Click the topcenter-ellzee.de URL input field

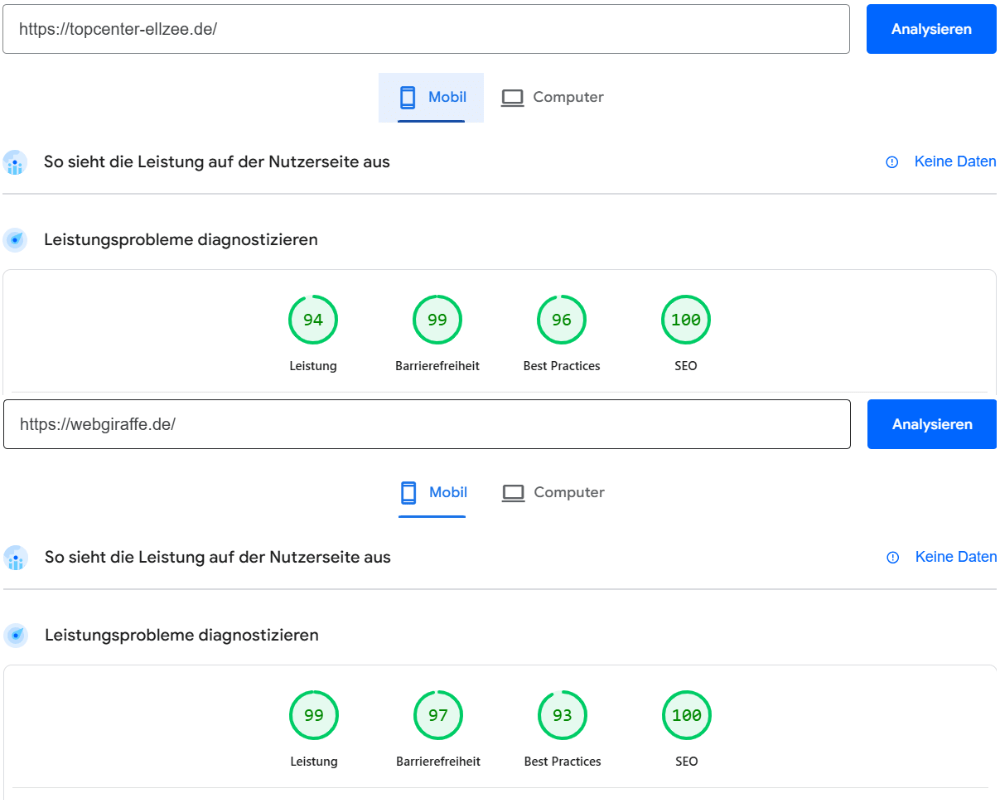(426, 29)
